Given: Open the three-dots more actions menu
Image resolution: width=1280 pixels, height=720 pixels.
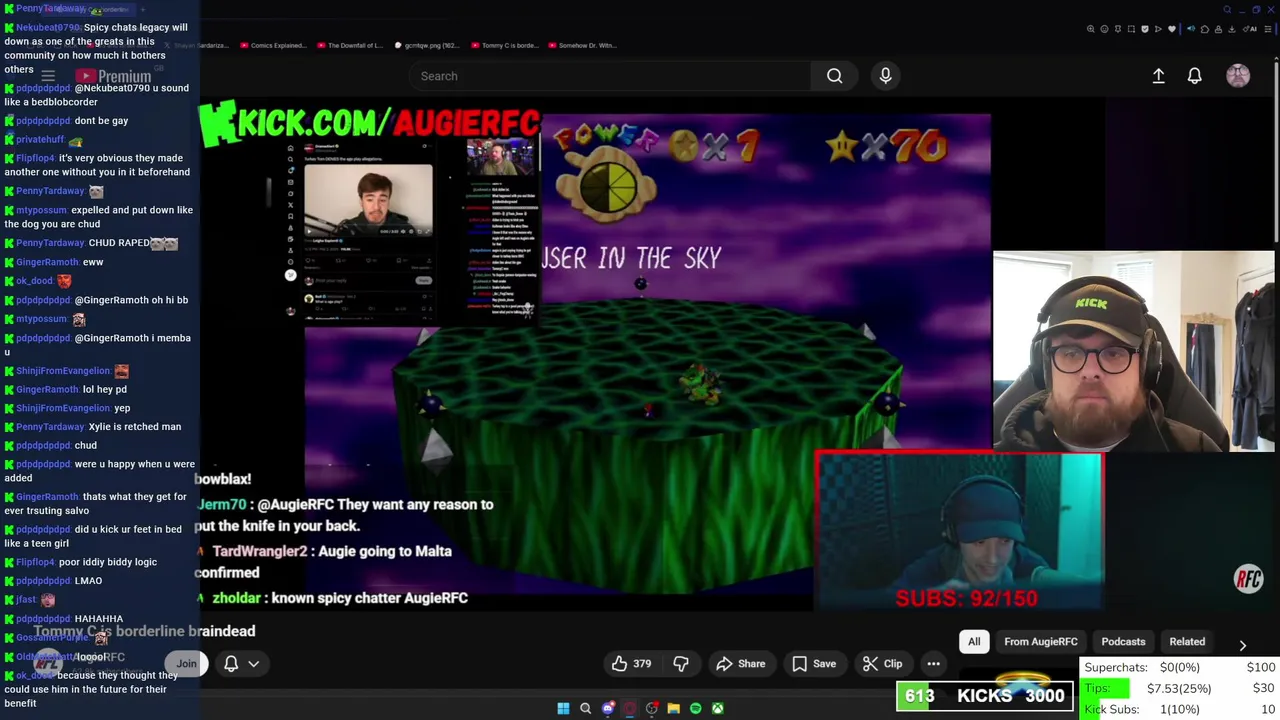Looking at the screenshot, I should click(933, 664).
